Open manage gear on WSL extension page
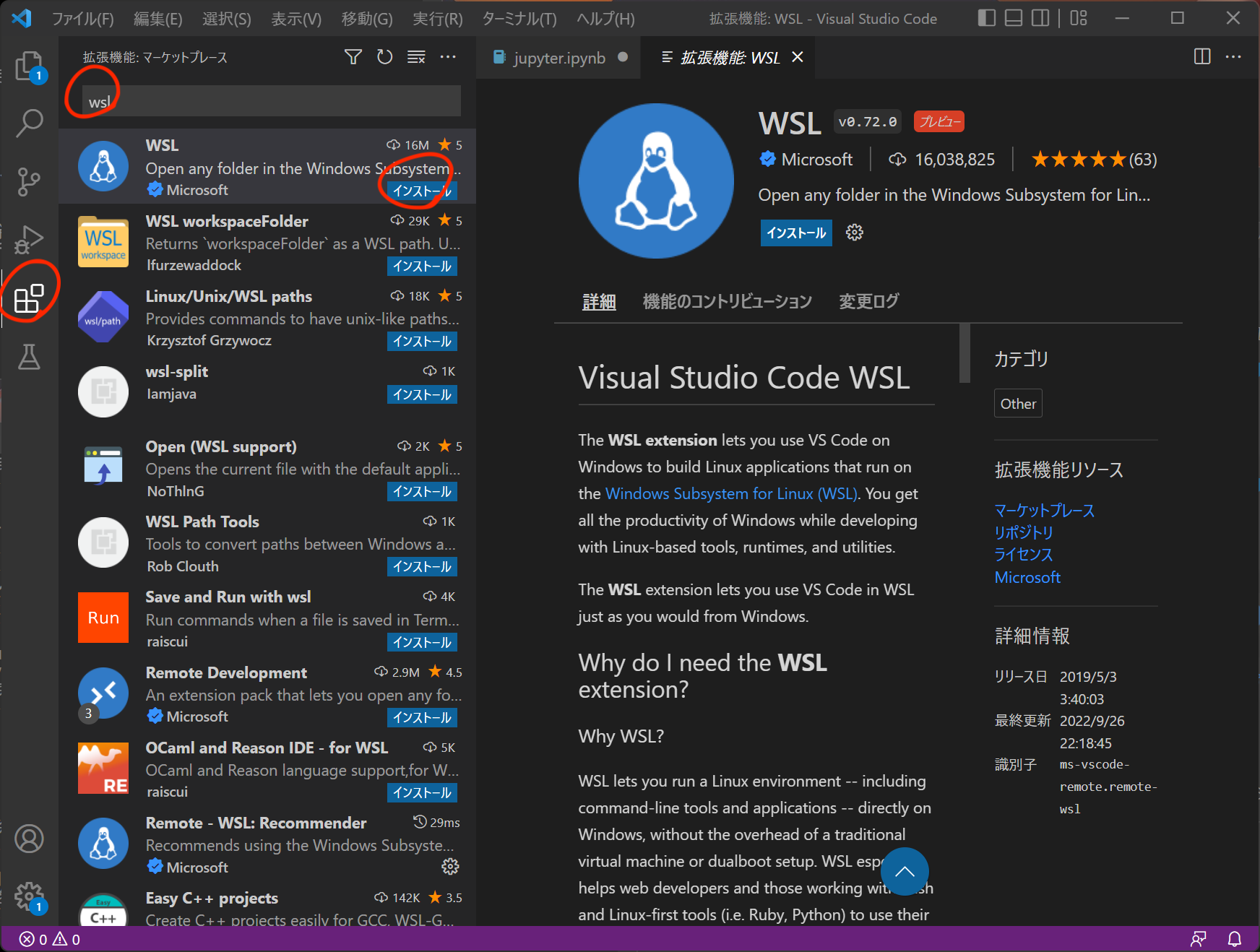 pos(855,233)
